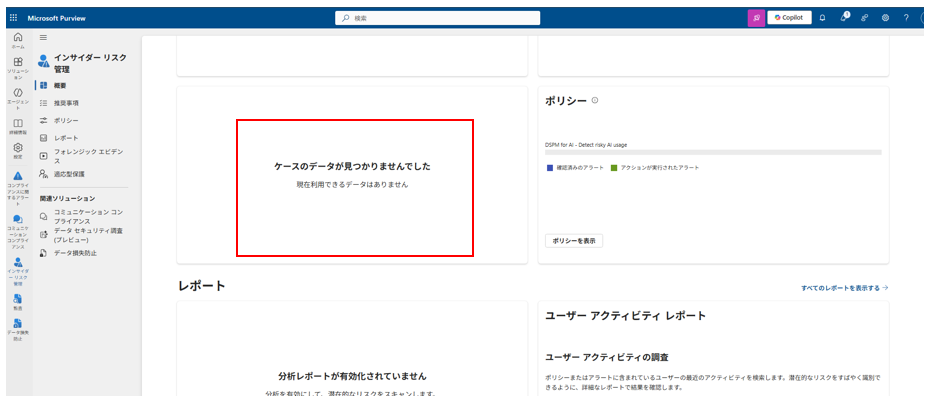Open 適応型保護 navigation item
This screenshot has width=949, height=402.
70,173
